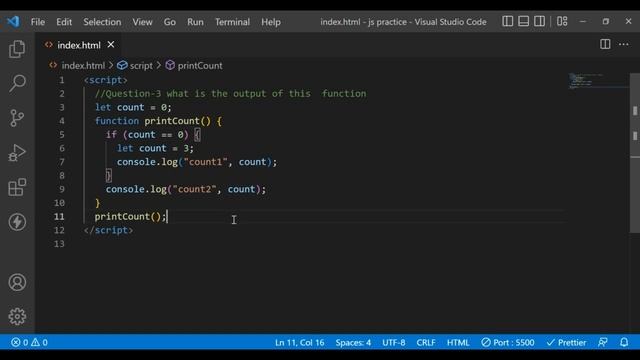Viewport: 640px width, 360px height.
Task: Open the Run menu
Action: click(x=195, y=22)
